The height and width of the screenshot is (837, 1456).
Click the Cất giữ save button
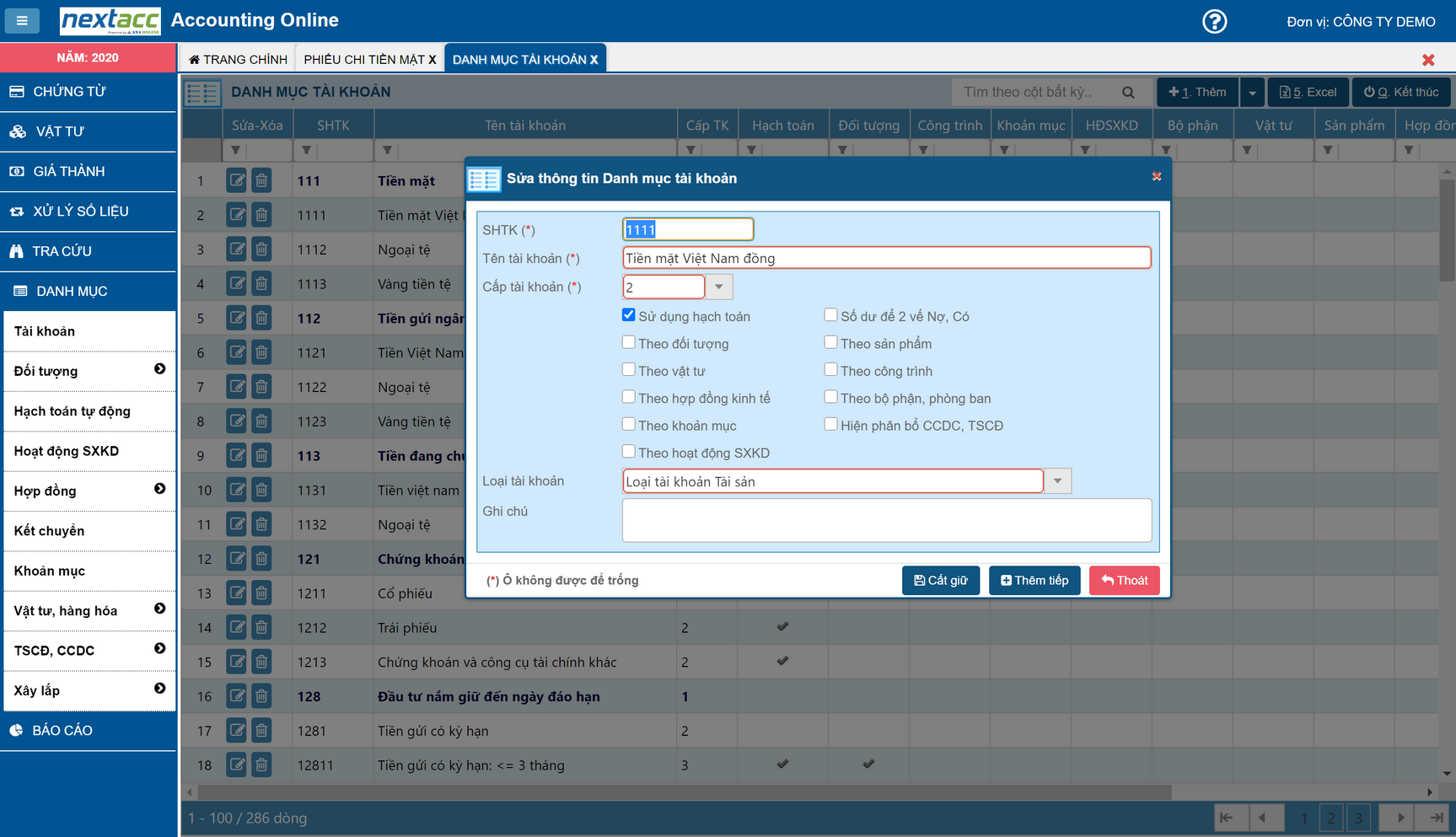coord(940,580)
